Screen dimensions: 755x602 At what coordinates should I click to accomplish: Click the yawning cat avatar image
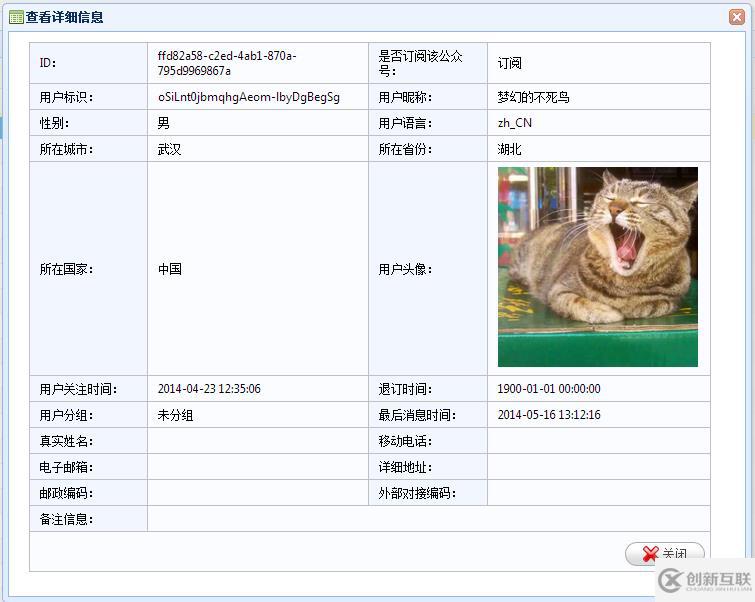pyautogui.click(x=598, y=267)
